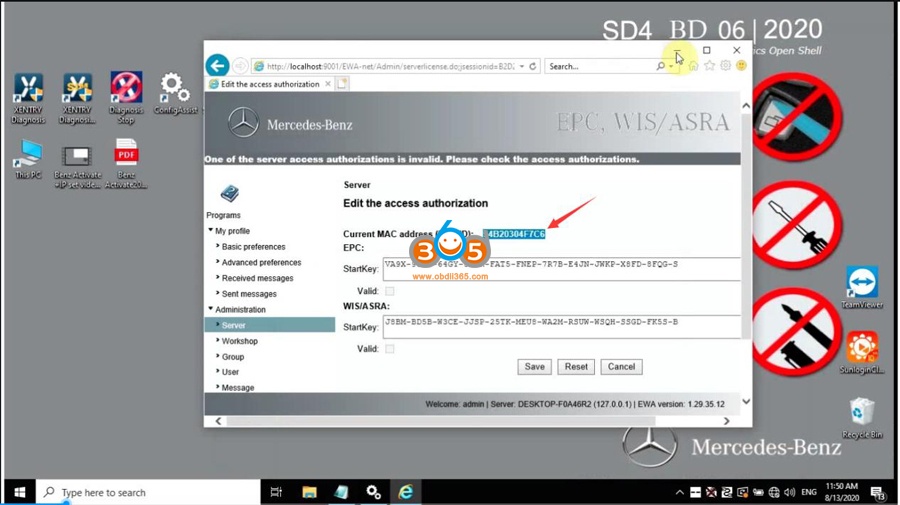The width and height of the screenshot is (900, 505).
Task: Open Diagnosis Stop desktop icon
Action: click(126, 98)
